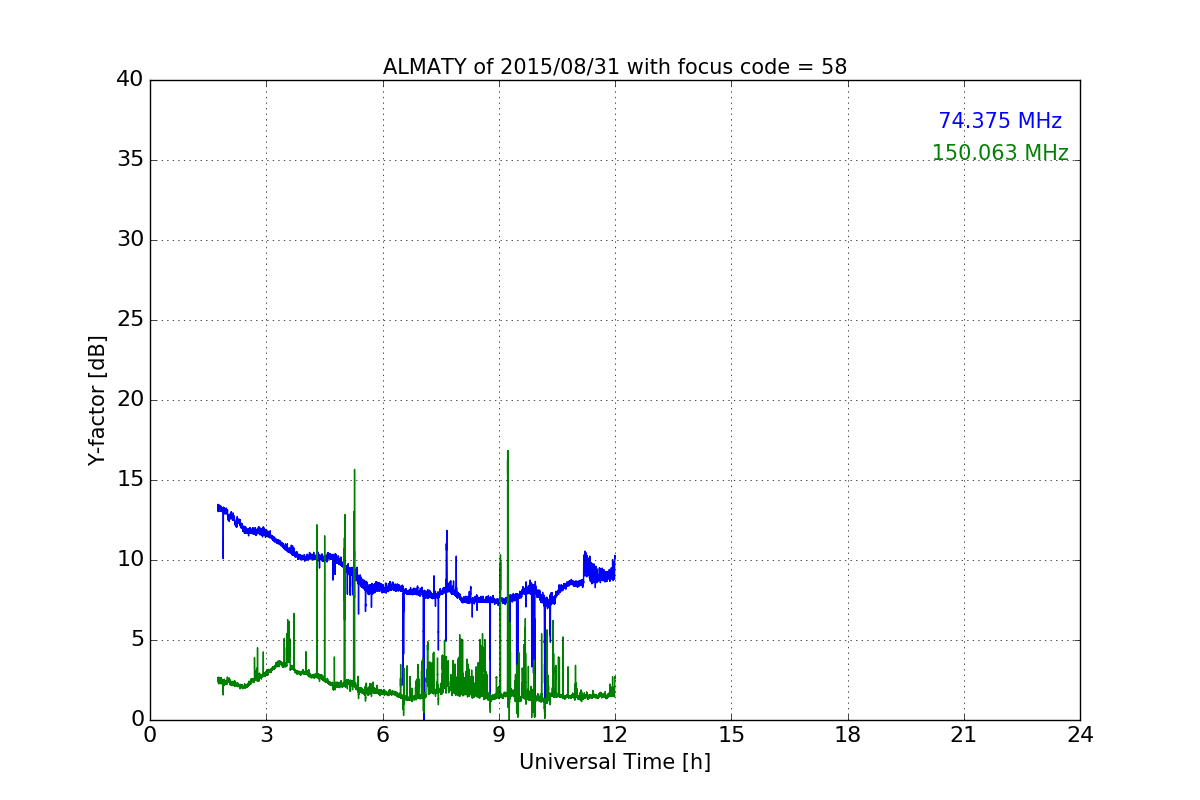Click the x-axis tick label '12'

[x=615, y=735]
